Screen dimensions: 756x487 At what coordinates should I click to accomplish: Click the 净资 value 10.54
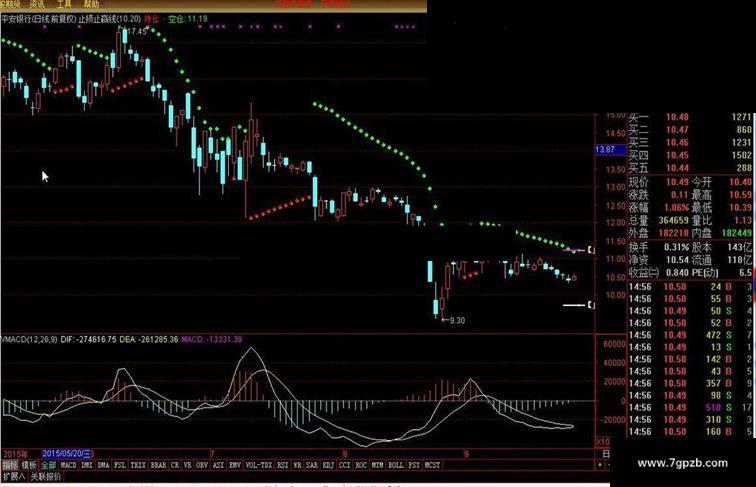tap(677, 260)
